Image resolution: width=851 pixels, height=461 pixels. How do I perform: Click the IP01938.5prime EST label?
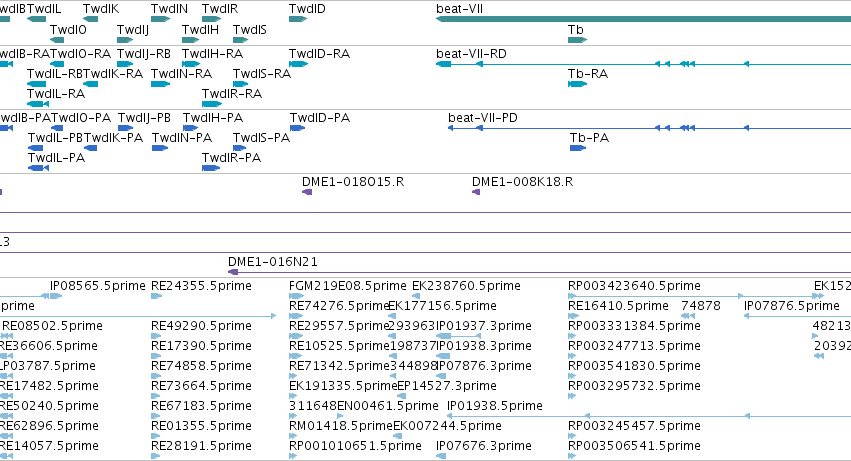(x=494, y=406)
